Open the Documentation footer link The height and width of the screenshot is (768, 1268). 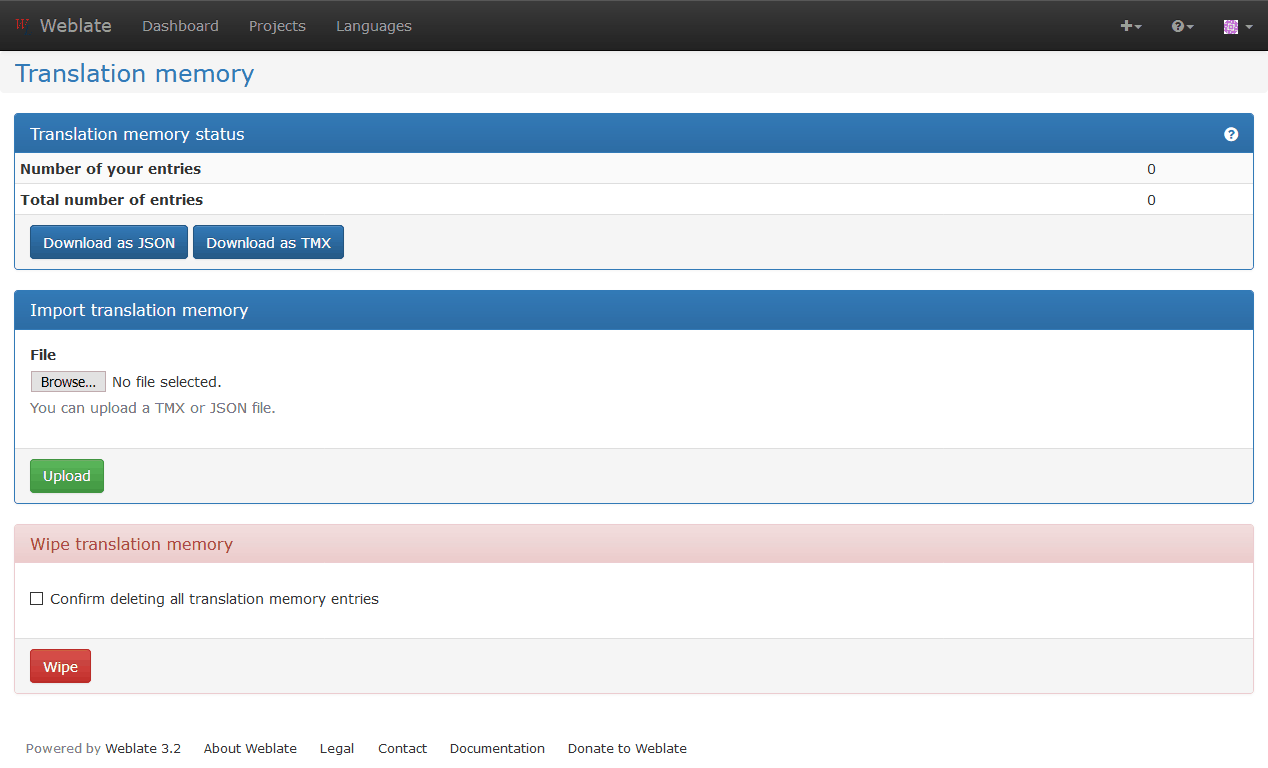coord(497,748)
